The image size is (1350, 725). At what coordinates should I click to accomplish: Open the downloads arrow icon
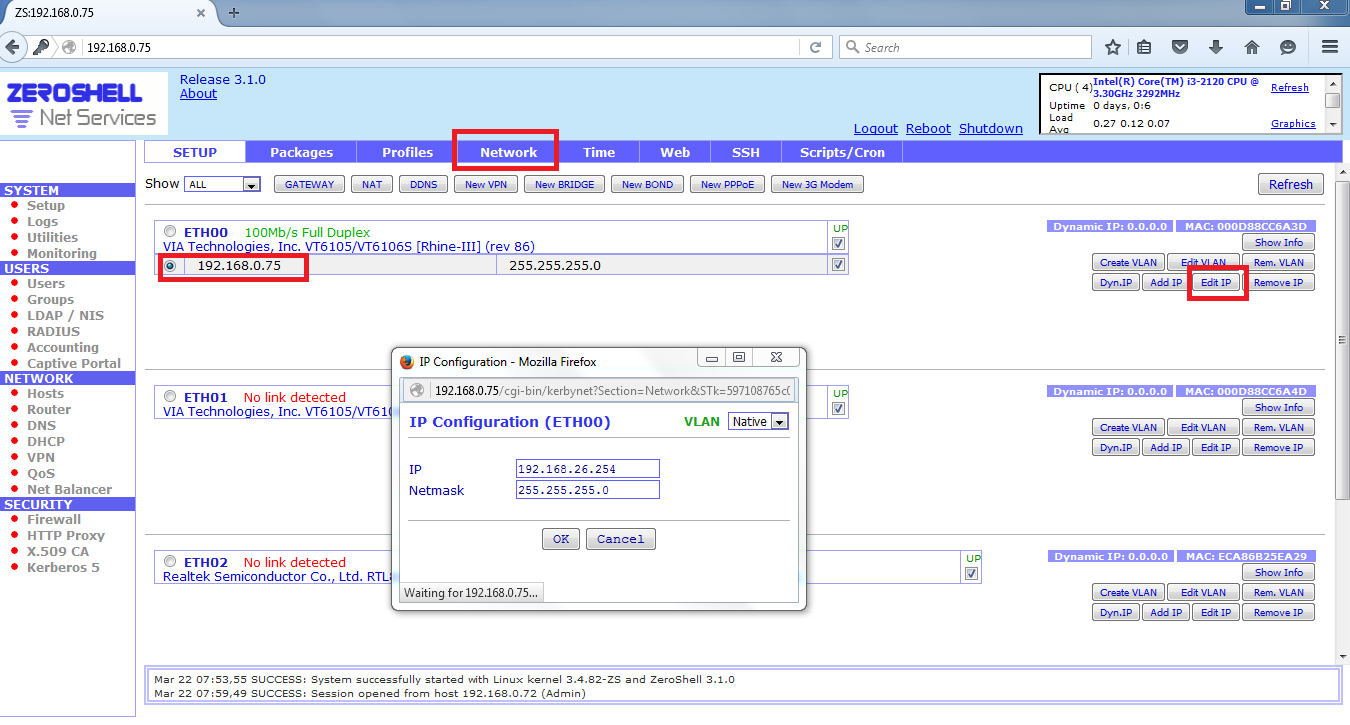tap(1216, 47)
